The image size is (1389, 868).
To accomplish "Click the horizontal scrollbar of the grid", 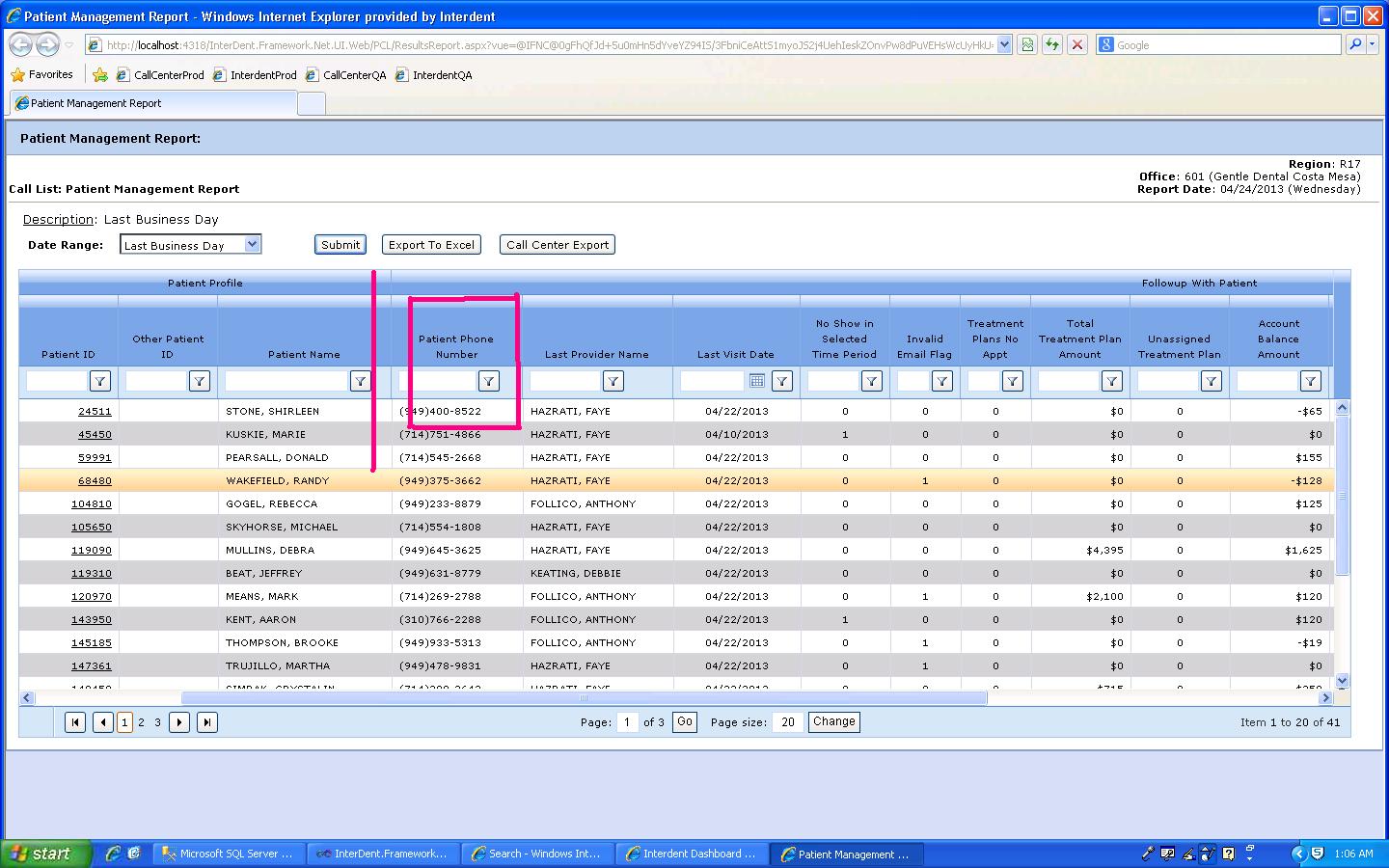I will pos(584,697).
